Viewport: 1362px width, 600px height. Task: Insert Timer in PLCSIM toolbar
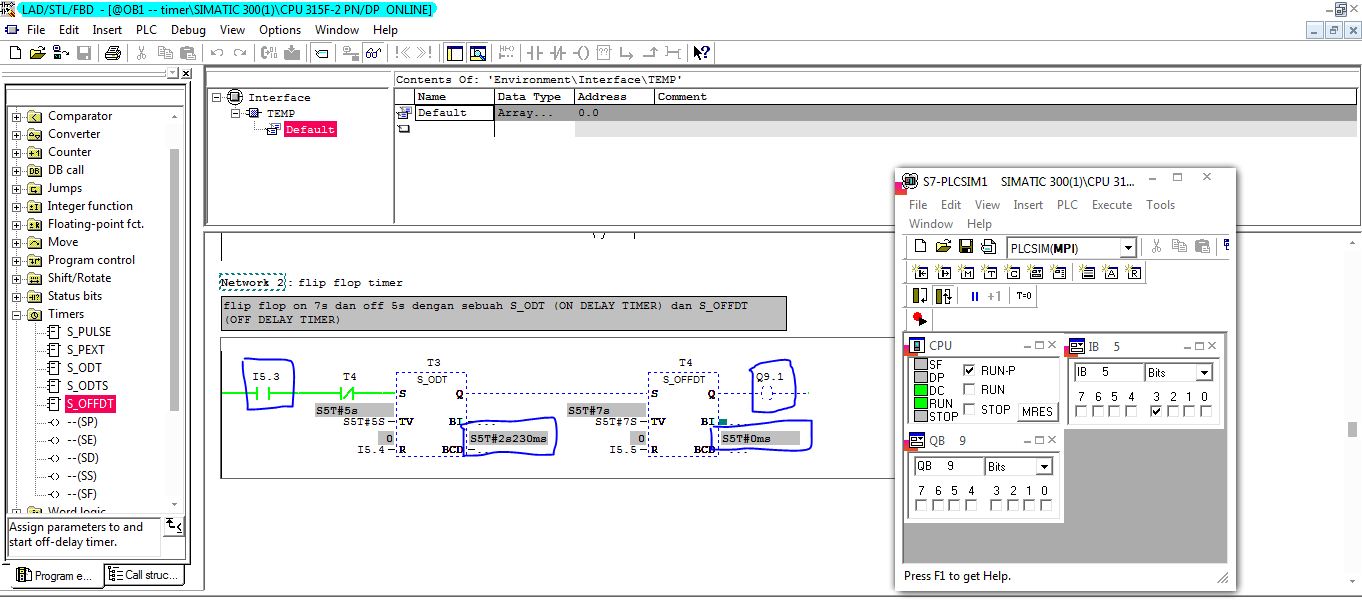[x=989, y=273]
